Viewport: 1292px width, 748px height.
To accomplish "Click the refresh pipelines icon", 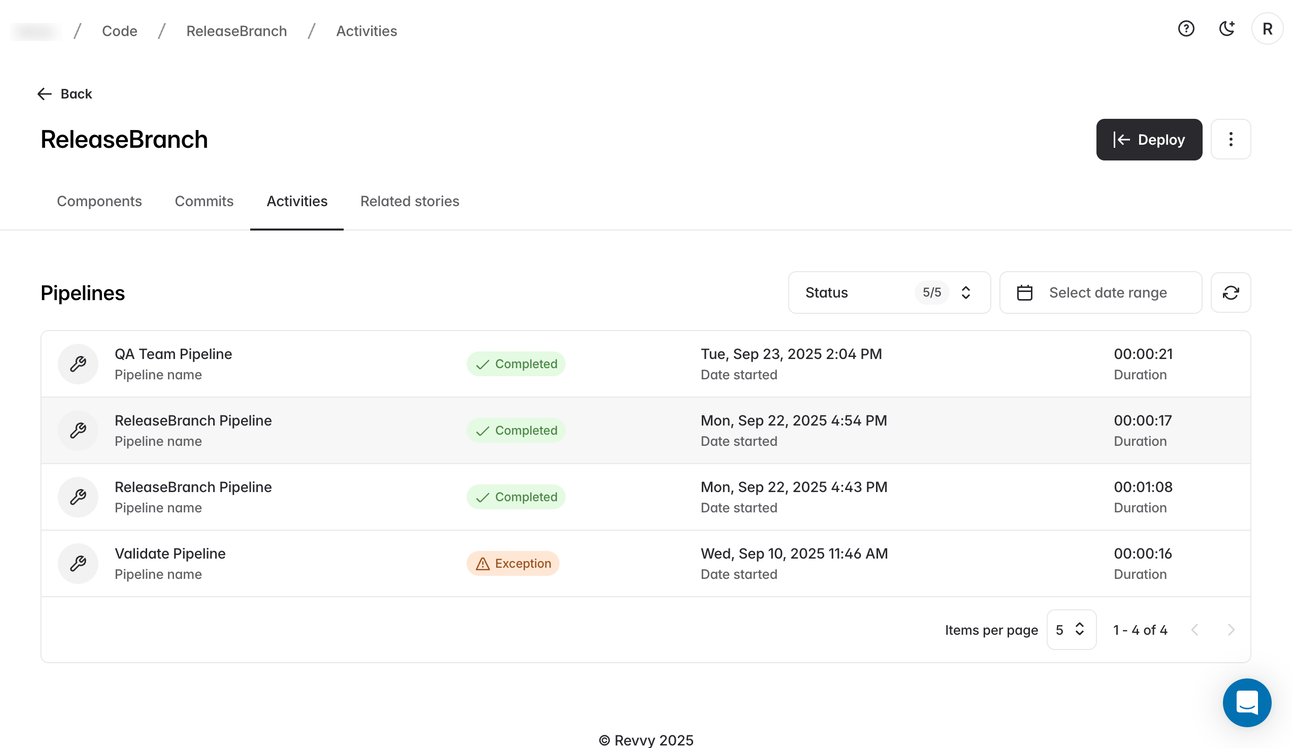I will click(1230, 293).
